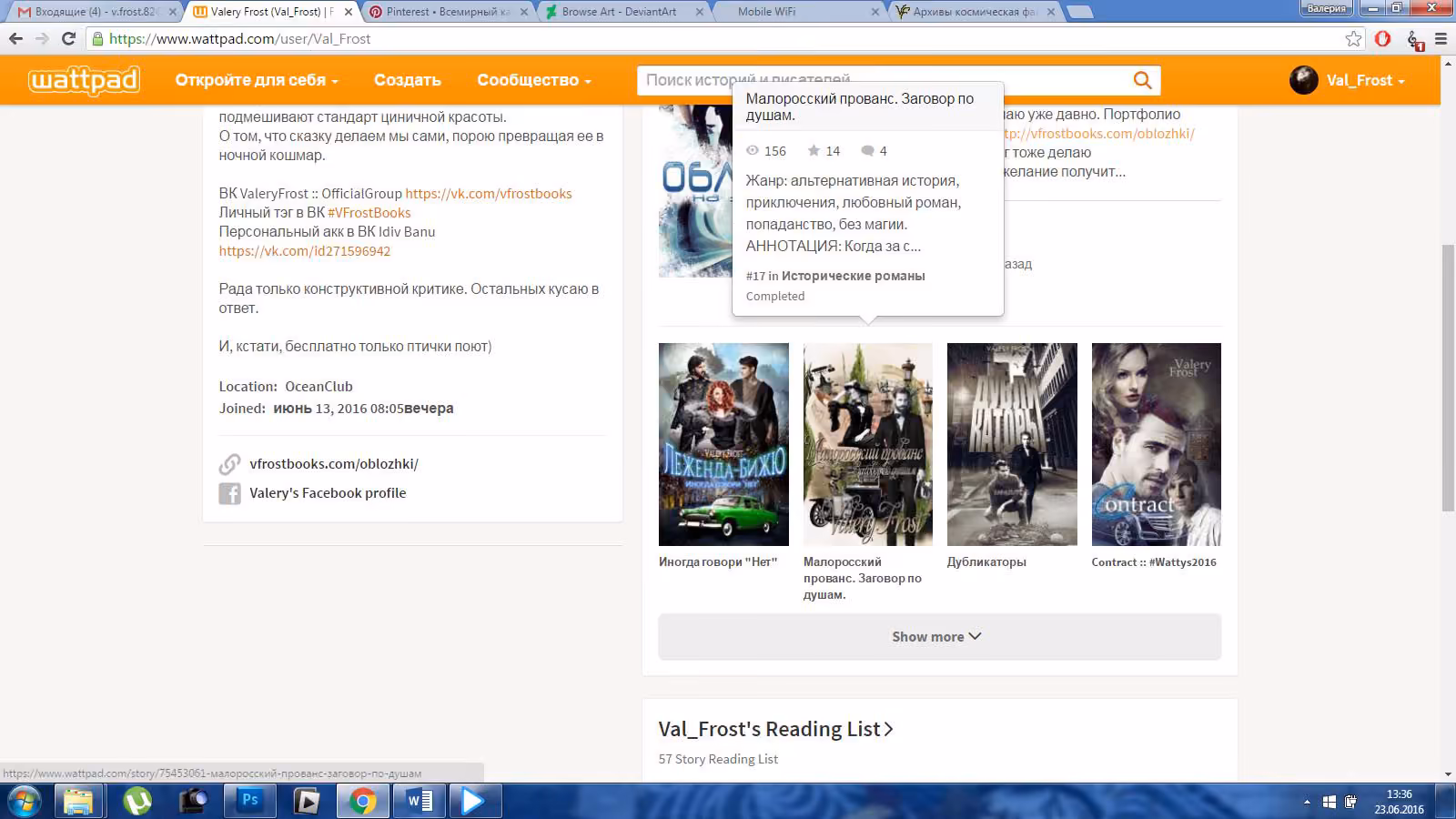Click the comment bubble icon showing 4
This screenshot has height=819, width=1456.
click(867, 151)
